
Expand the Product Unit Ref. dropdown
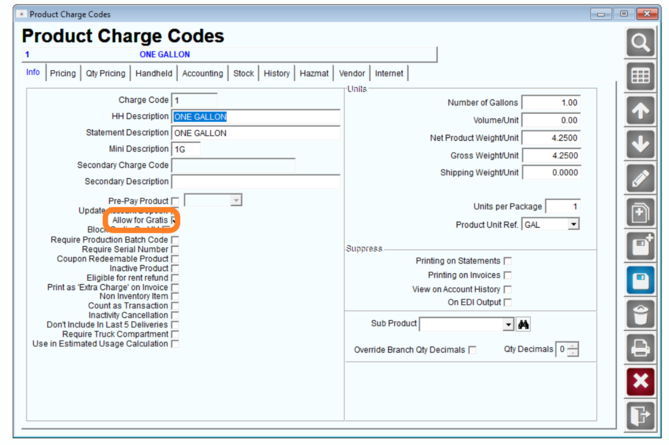tap(573, 224)
